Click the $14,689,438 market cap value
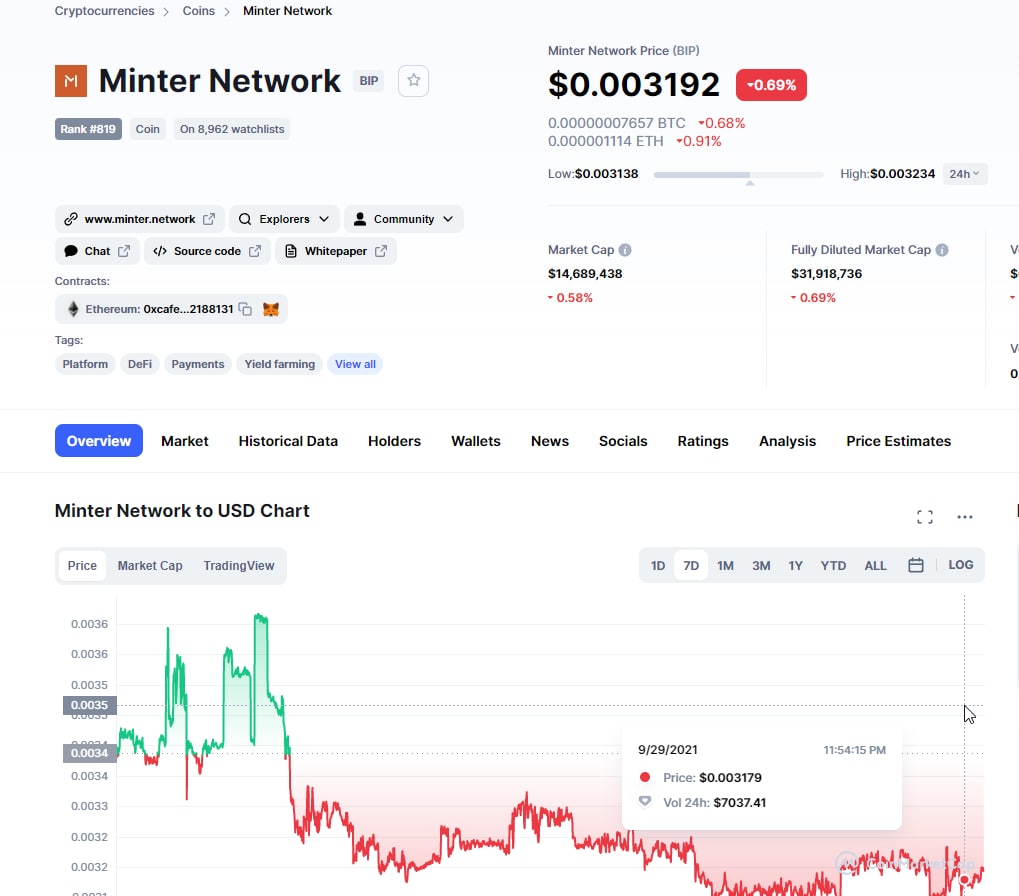The width and height of the screenshot is (1019, 896). [x=585, y=274]
